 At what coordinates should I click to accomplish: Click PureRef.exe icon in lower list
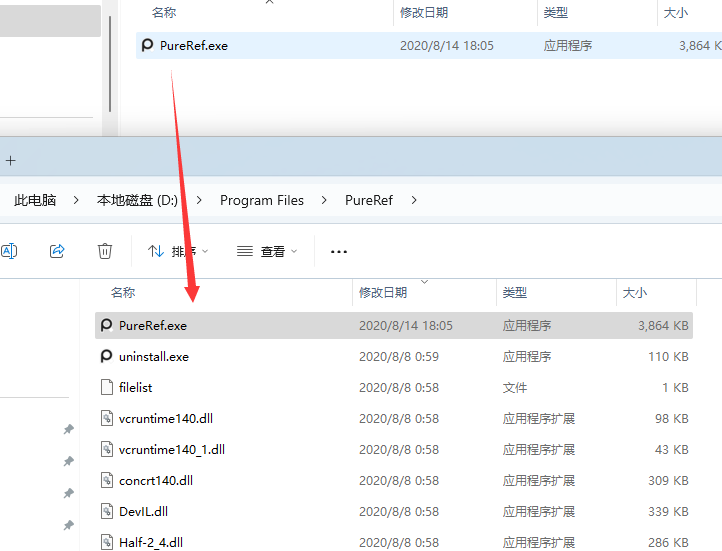[106, 325]
